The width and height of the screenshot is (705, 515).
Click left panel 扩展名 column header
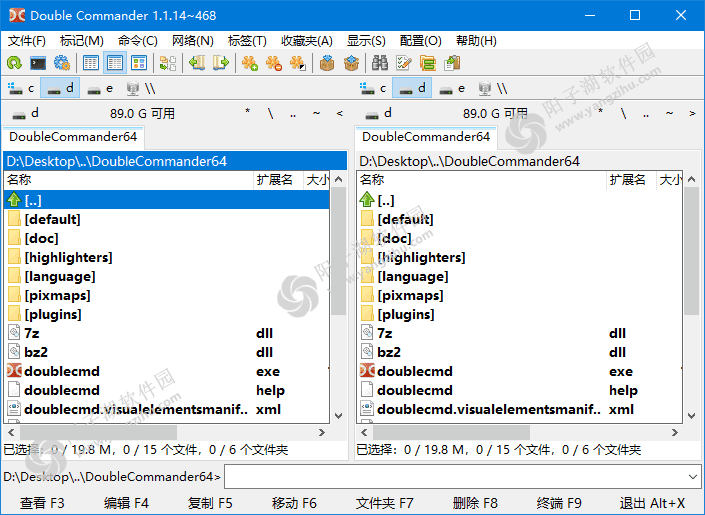click(x=278, y=180)
